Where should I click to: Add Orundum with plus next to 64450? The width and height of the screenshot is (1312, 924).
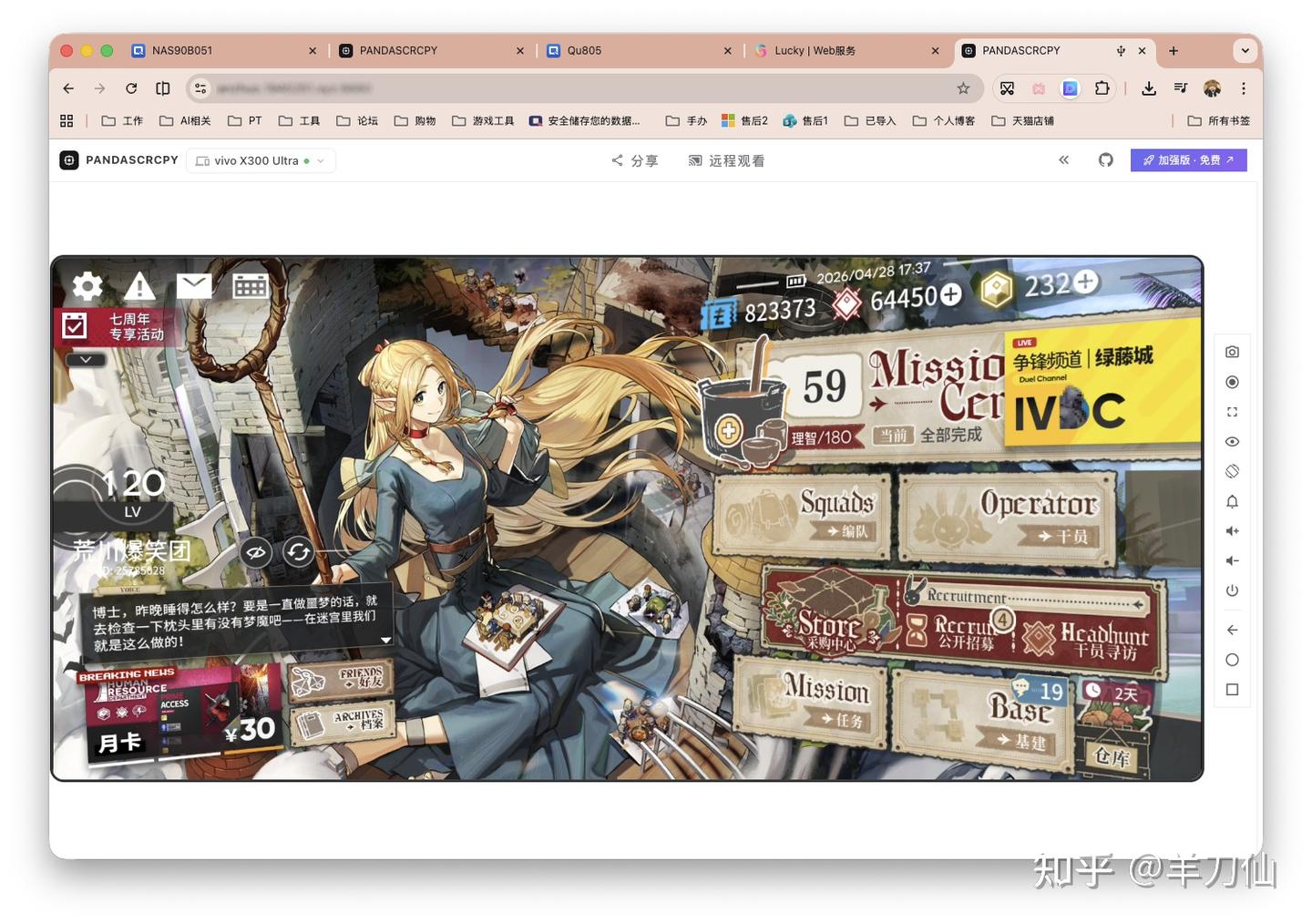click(950, 294)
